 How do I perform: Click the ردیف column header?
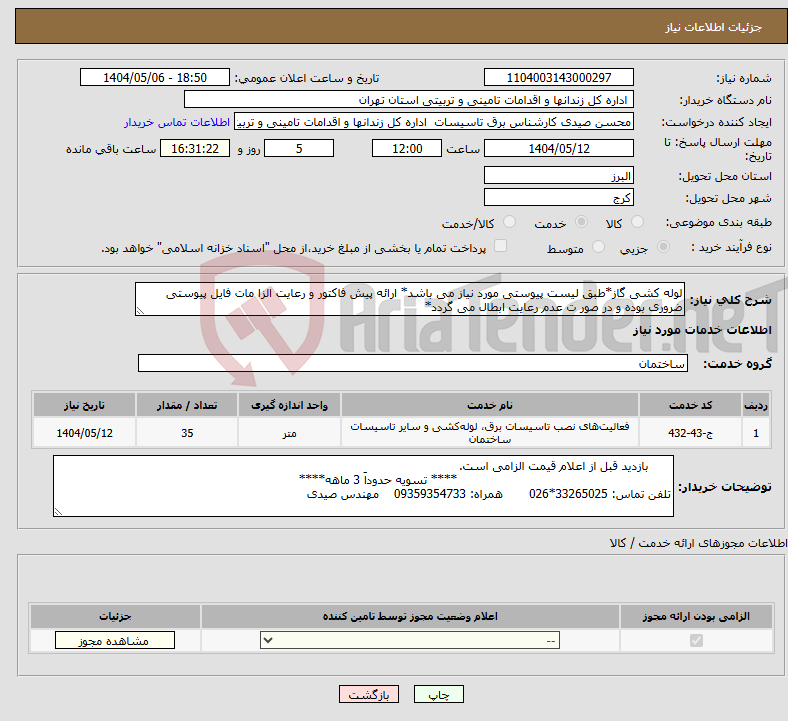[756, 405]
